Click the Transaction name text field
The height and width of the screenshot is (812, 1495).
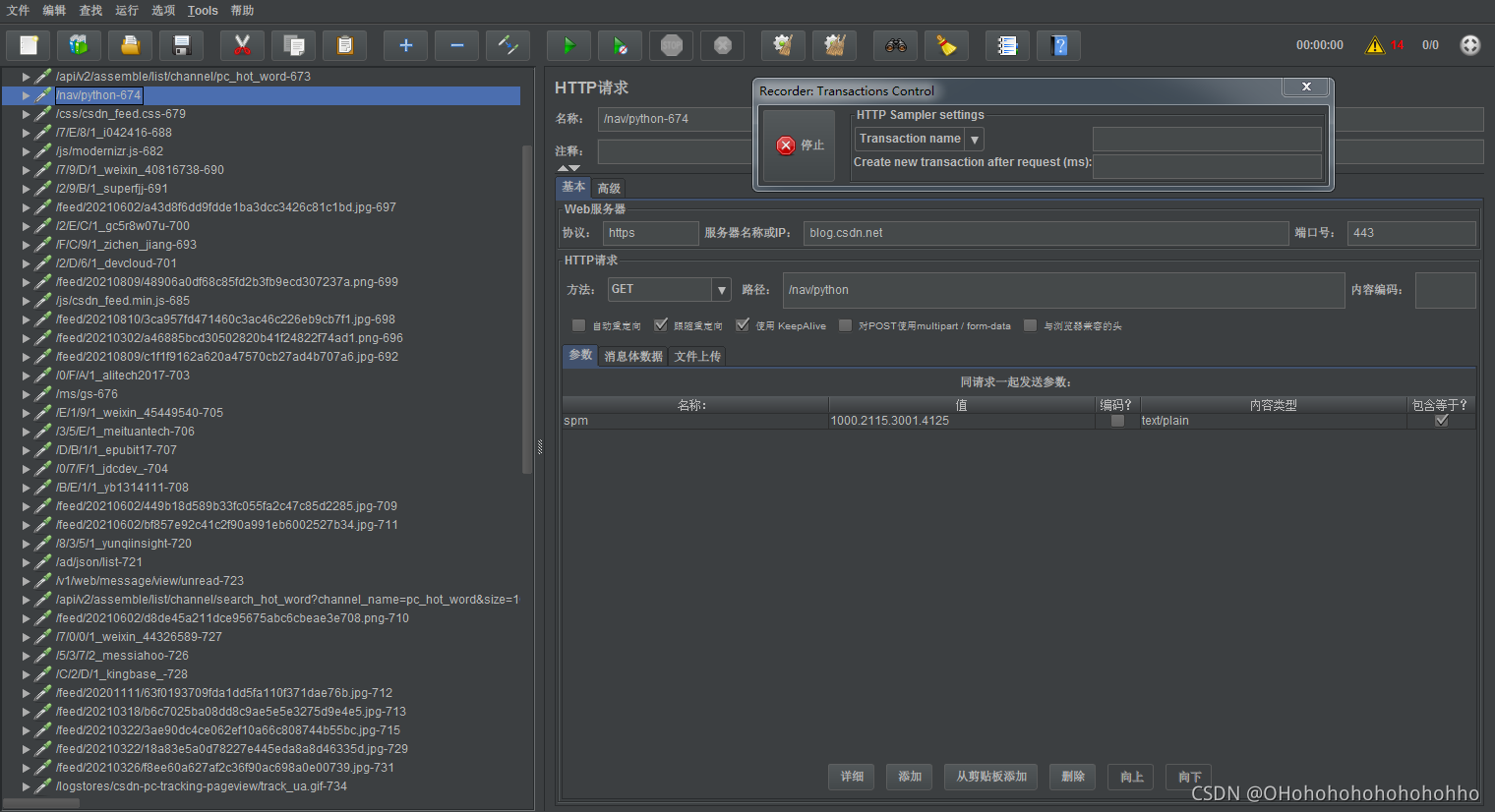click(x=1207, y=139)
